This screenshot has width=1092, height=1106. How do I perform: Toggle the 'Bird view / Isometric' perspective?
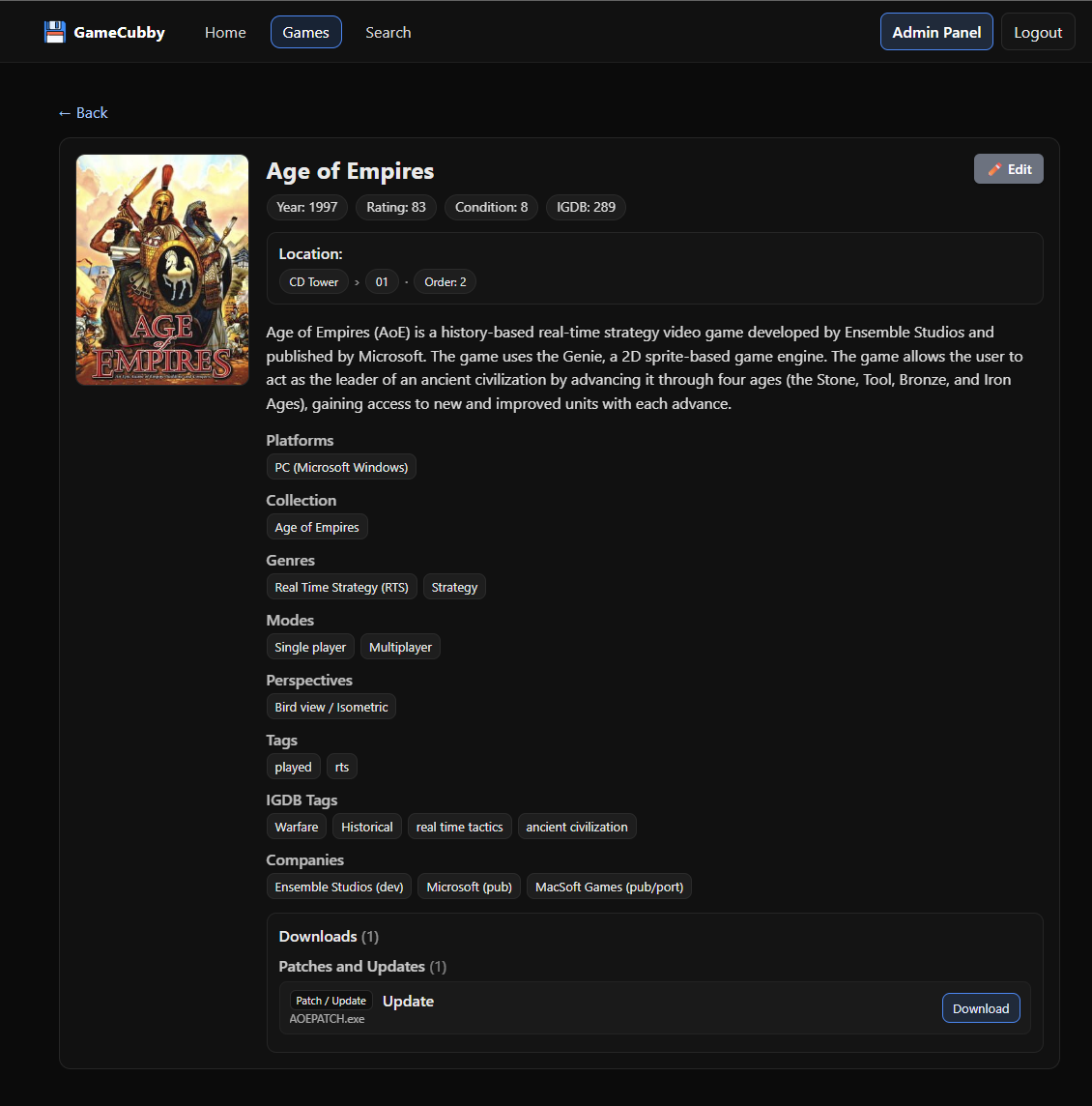pyautogui.click(x=330, y=706)
